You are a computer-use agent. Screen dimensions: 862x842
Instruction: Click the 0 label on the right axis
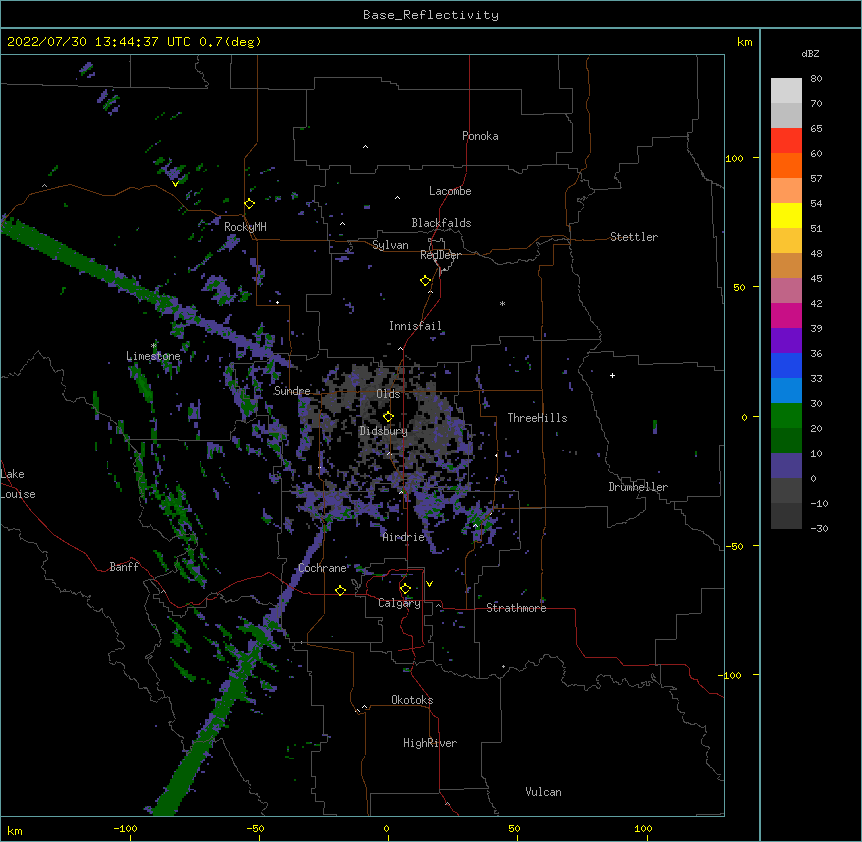744,418
